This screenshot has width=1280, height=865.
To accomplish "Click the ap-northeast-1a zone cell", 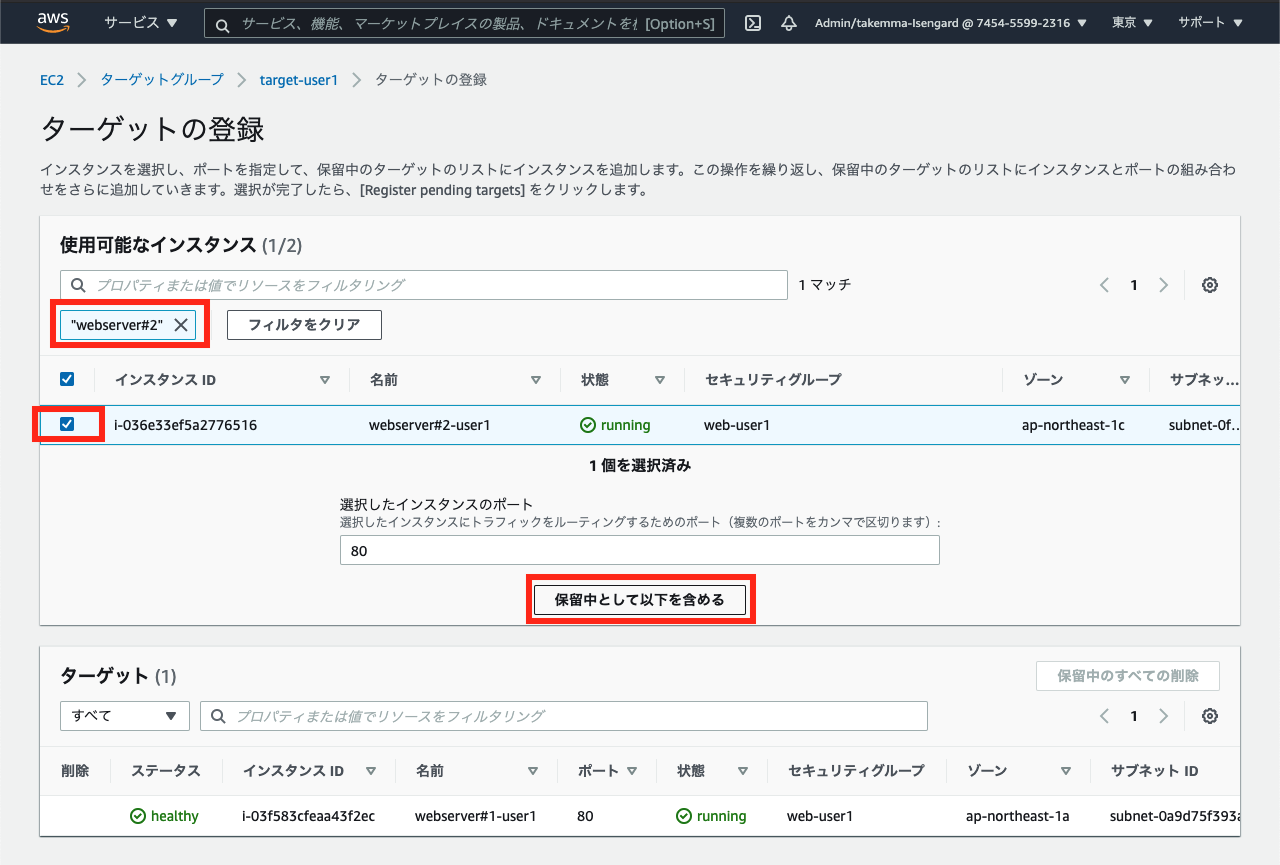I will 1018,816.
